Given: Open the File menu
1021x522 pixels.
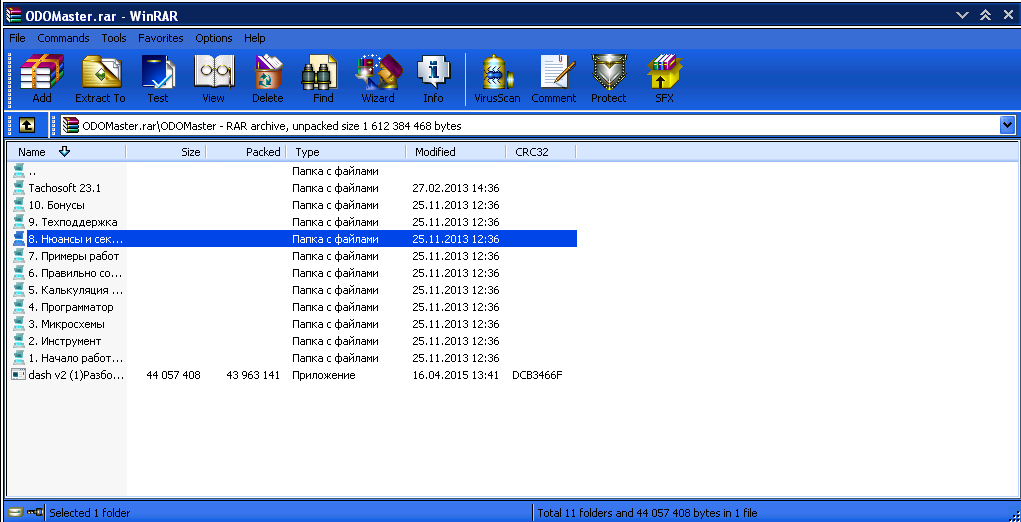Looking at the screenshot, I should pos(18,38).
